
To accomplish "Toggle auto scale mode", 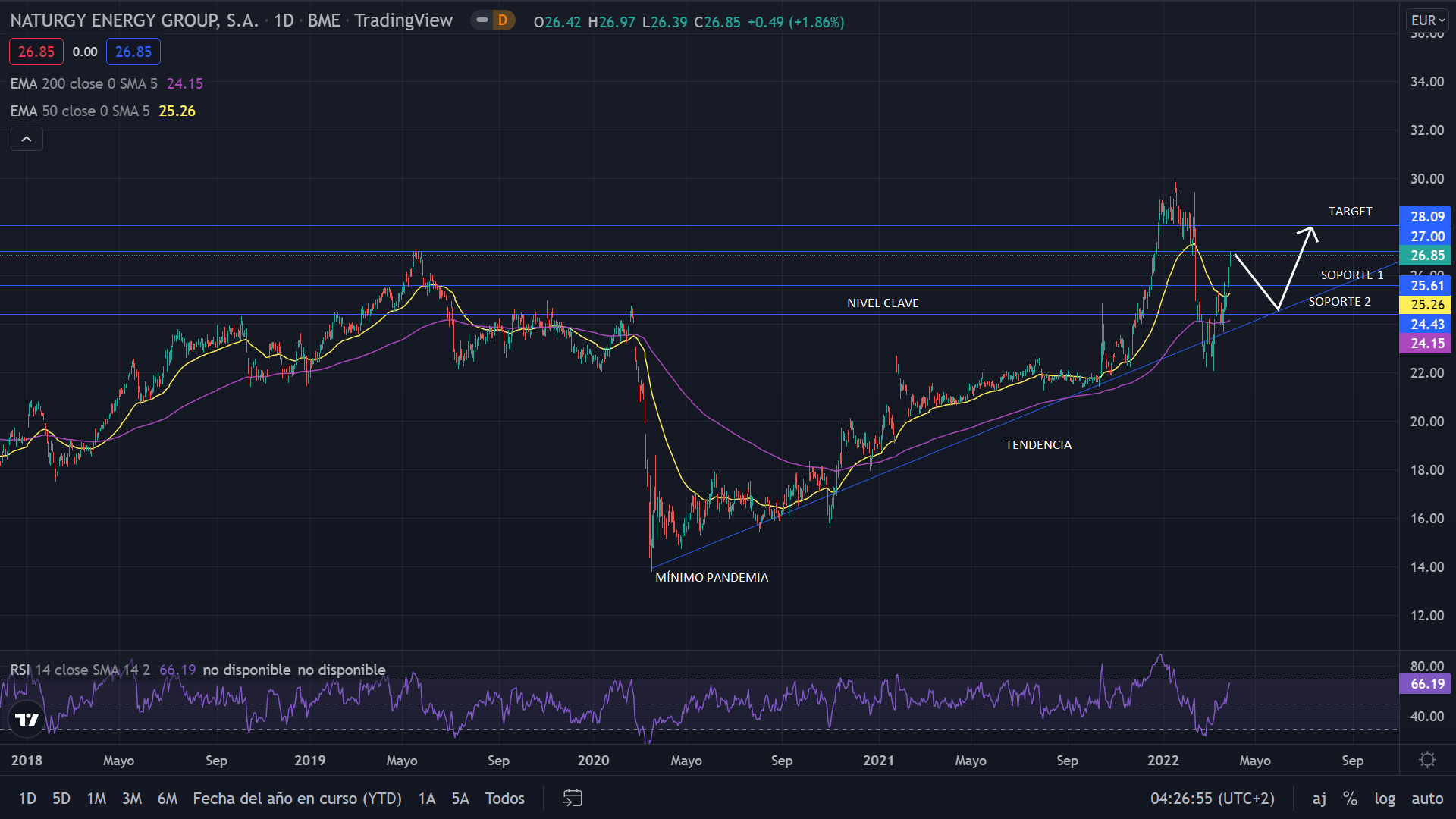I will [x=1427, y=798].
